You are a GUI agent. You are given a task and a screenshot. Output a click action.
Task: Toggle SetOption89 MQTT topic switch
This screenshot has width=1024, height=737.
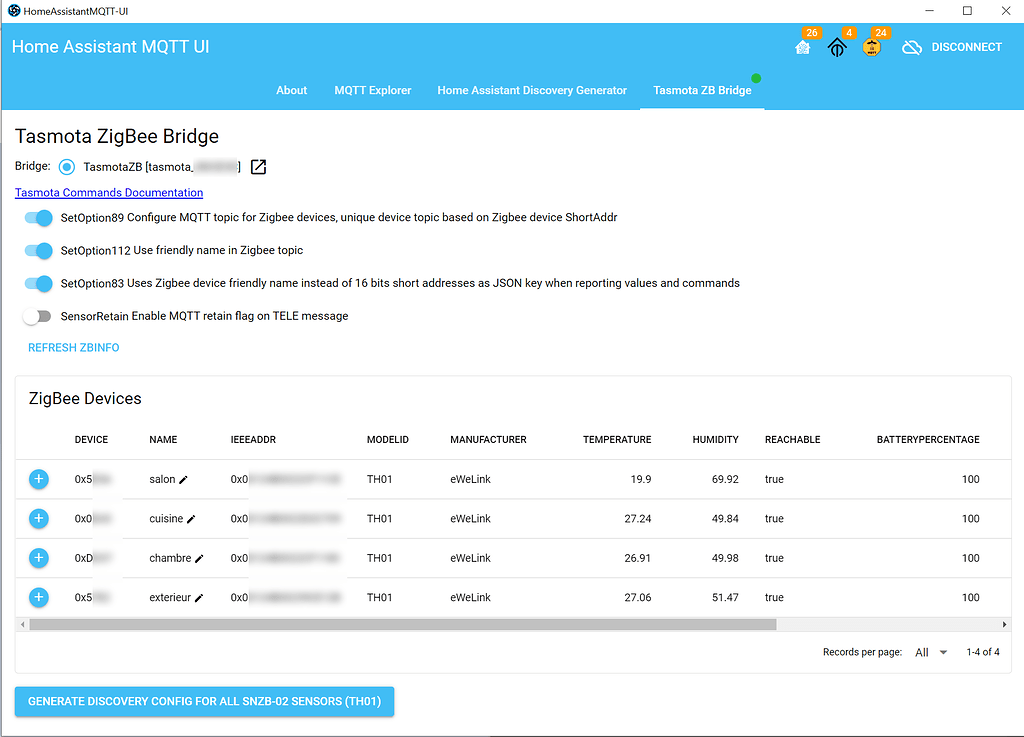39,217
